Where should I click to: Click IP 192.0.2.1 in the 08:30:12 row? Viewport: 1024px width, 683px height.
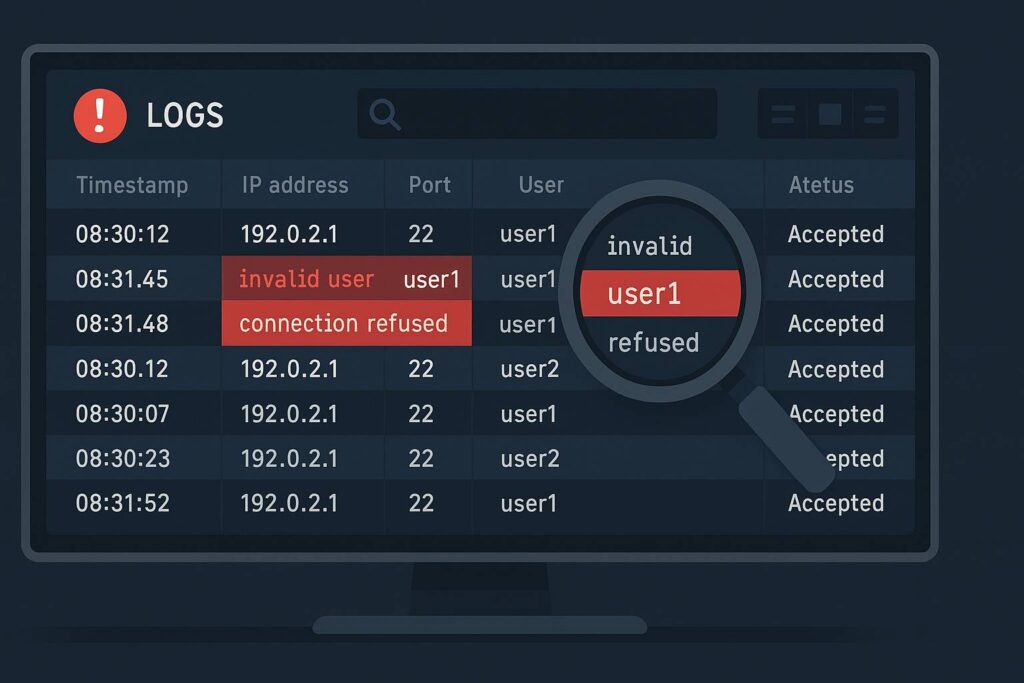289,234
